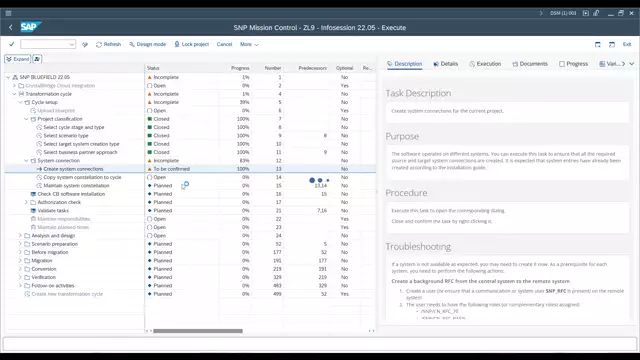The image size is (640, 360).
Task: Click the user icon button beside Expand
Action: (37, 59)
